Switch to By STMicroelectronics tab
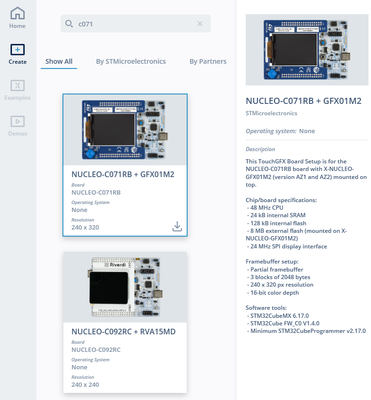 (x=131, y=61)
